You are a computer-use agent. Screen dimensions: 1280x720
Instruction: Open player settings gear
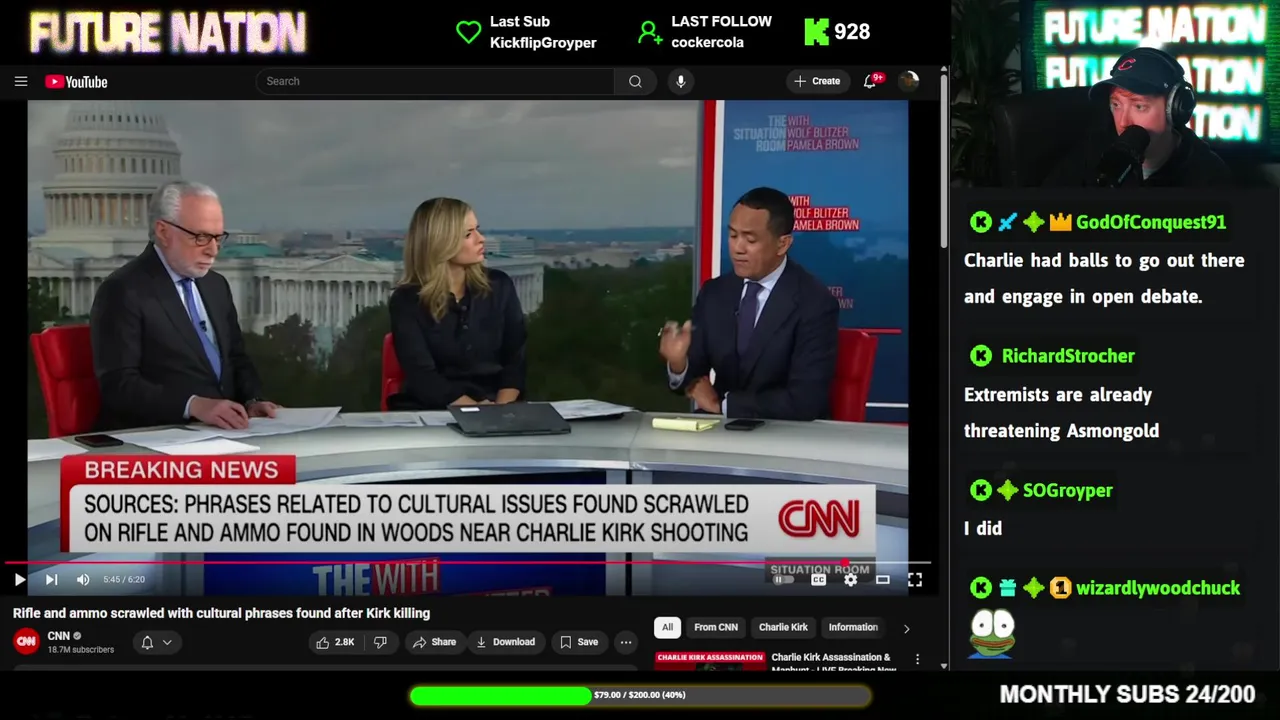850,579
